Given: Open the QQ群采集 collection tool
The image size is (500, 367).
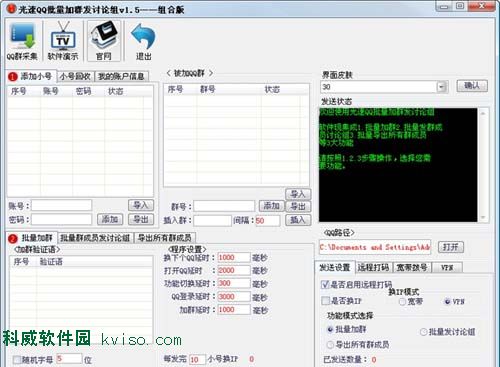Looking at the screenshot, I should coord(22,41).
